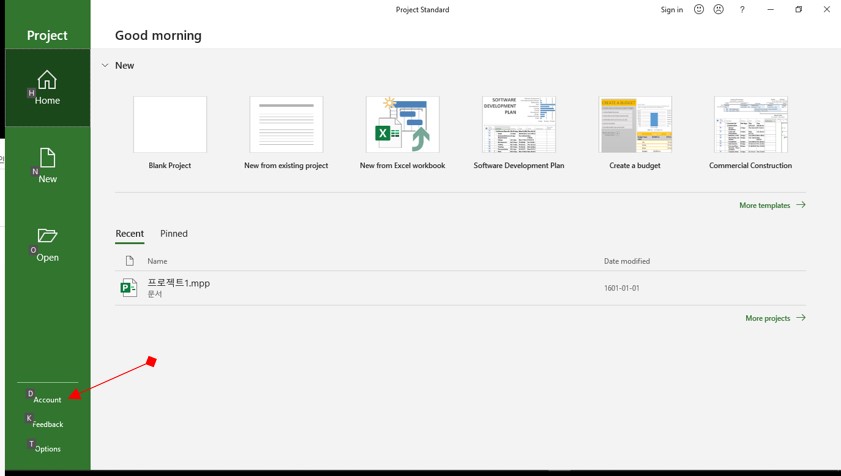
Task: Open the Home page in sidebar
Action: 48,88
